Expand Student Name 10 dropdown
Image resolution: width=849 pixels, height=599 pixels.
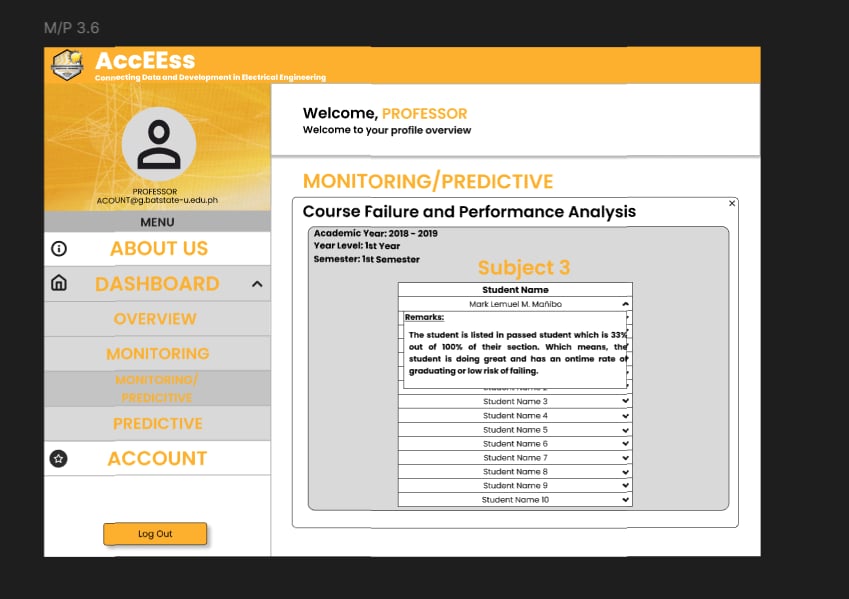(625, 499)
